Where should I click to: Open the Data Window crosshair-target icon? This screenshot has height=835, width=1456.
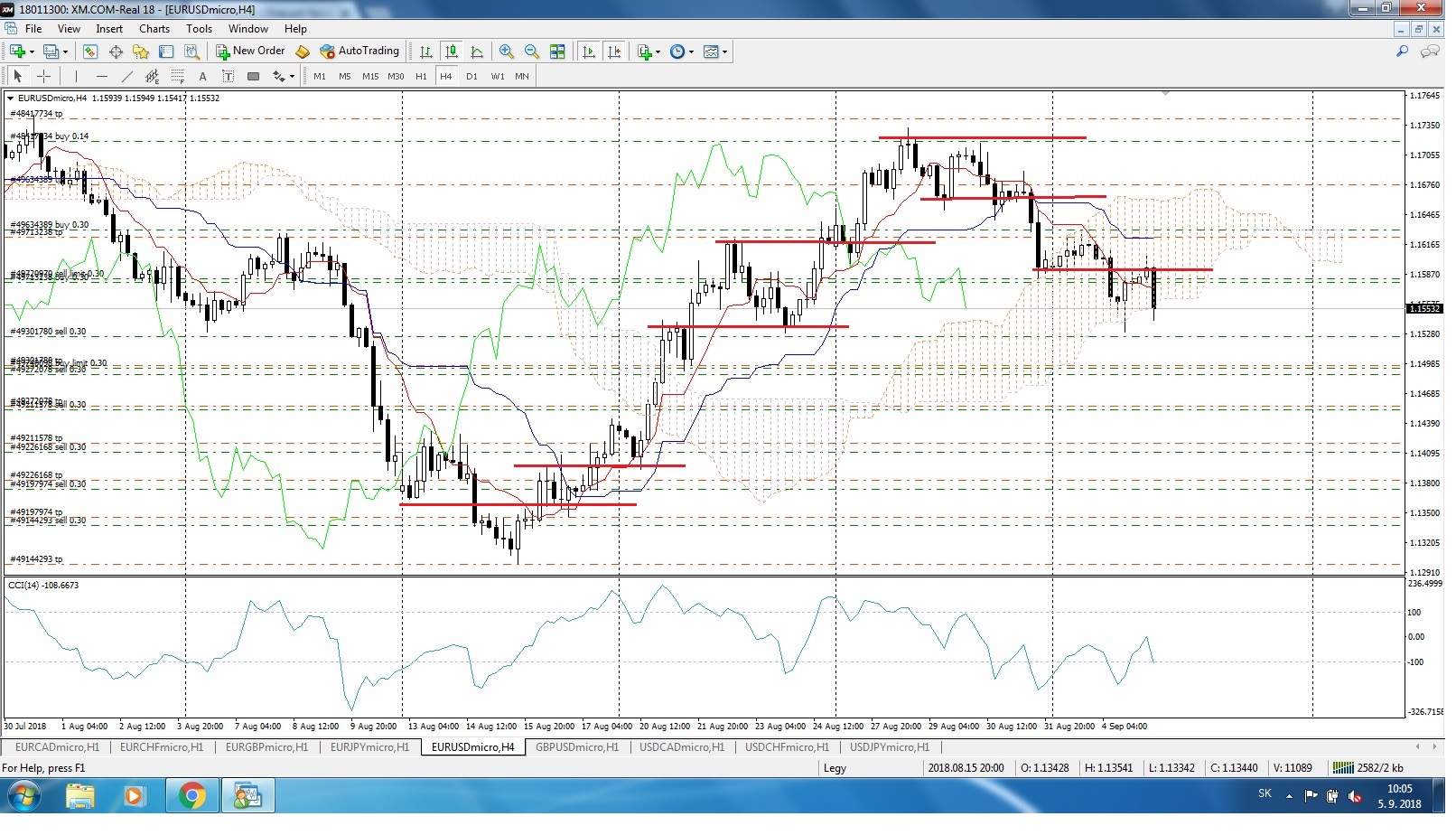point(116,52)
